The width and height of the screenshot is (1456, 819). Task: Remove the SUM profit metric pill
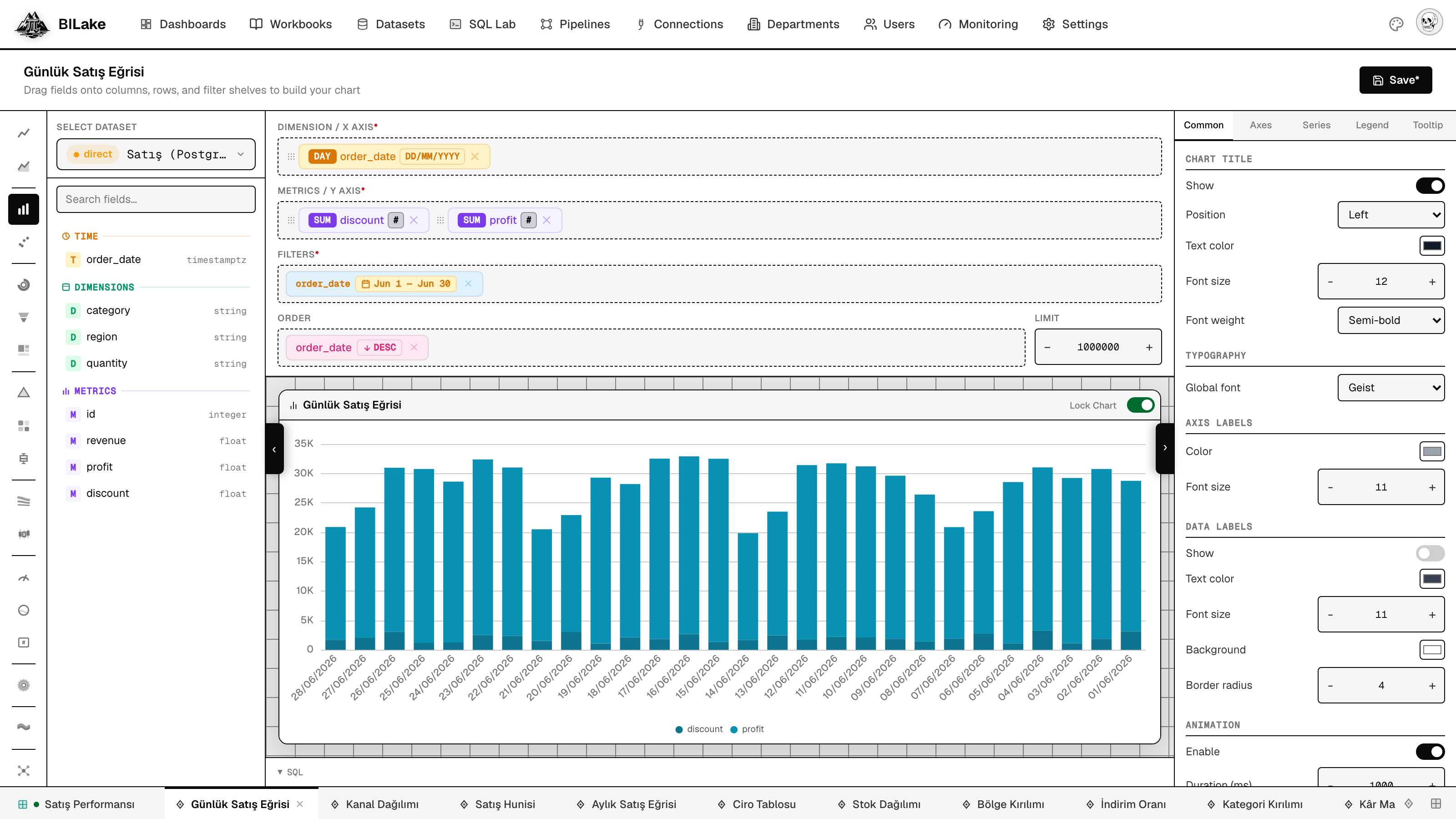click(546, 220)
